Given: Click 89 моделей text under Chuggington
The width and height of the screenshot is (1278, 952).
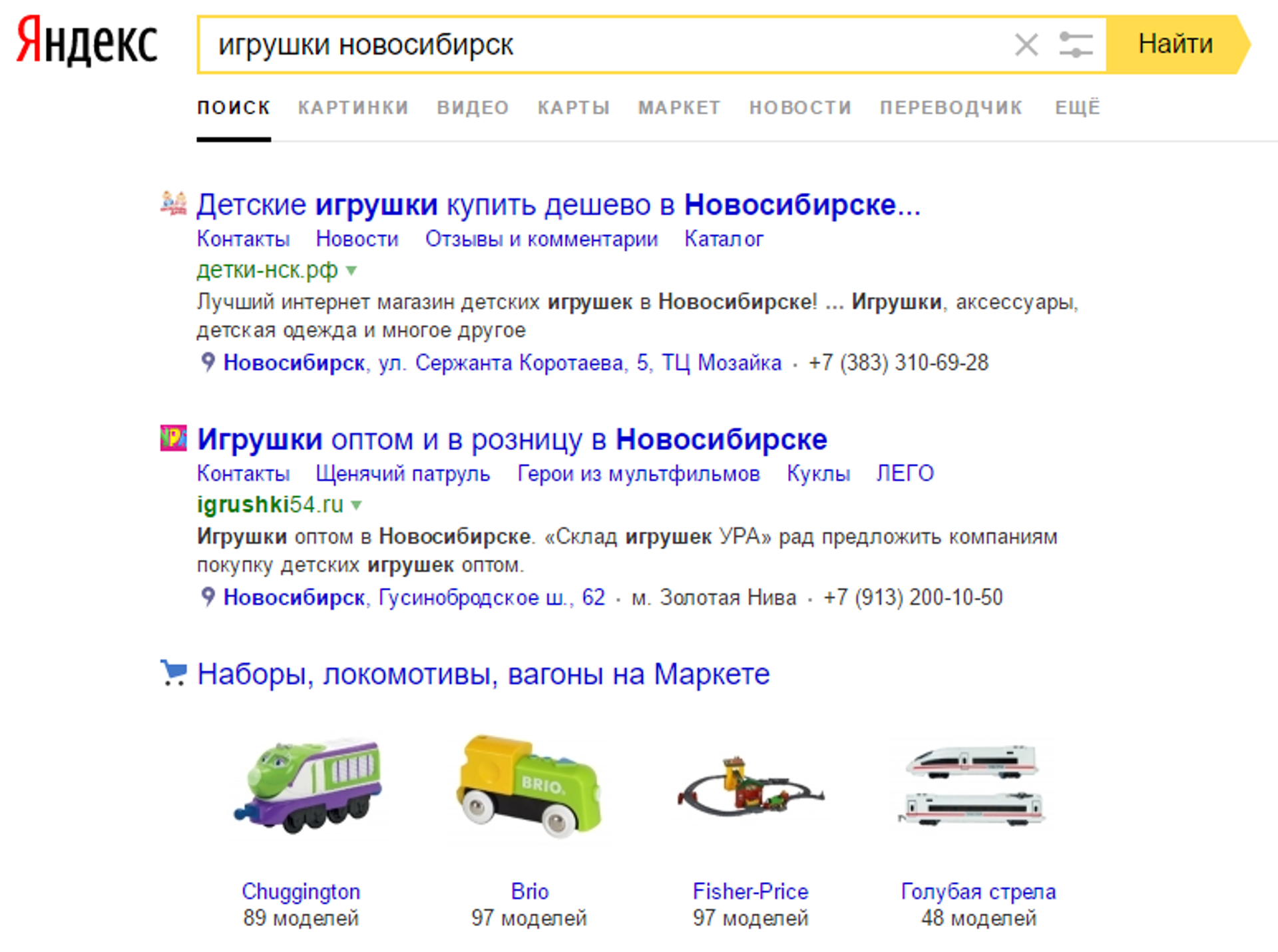Looking at the screenshot, I should (x=301, y=918).
